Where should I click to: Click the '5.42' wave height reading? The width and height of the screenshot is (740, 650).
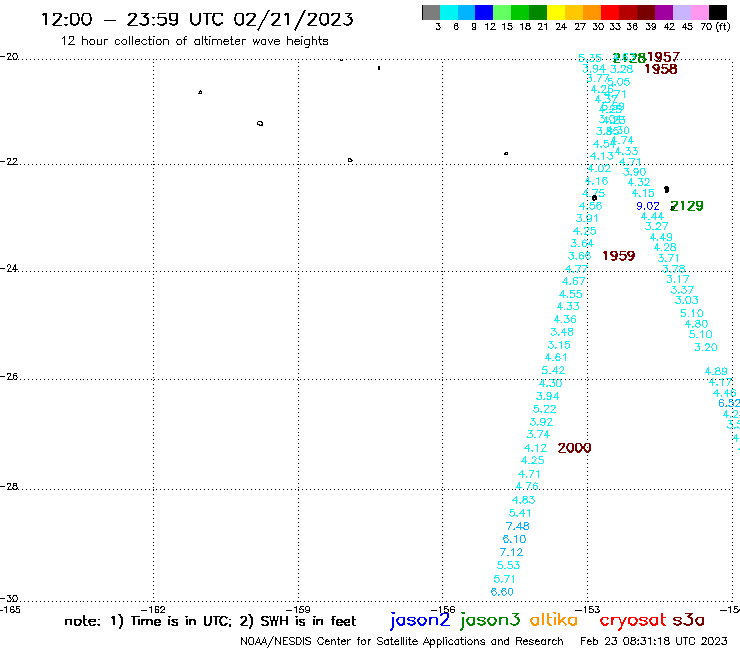click(x=553, y=370)
